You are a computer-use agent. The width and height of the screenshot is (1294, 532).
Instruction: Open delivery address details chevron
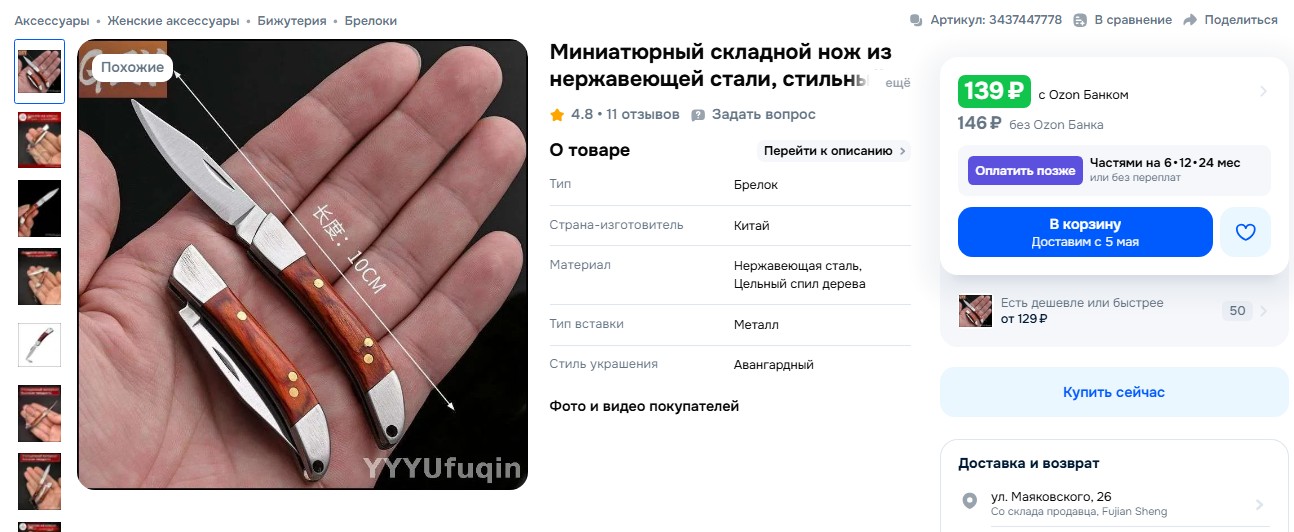[1259, 504]
